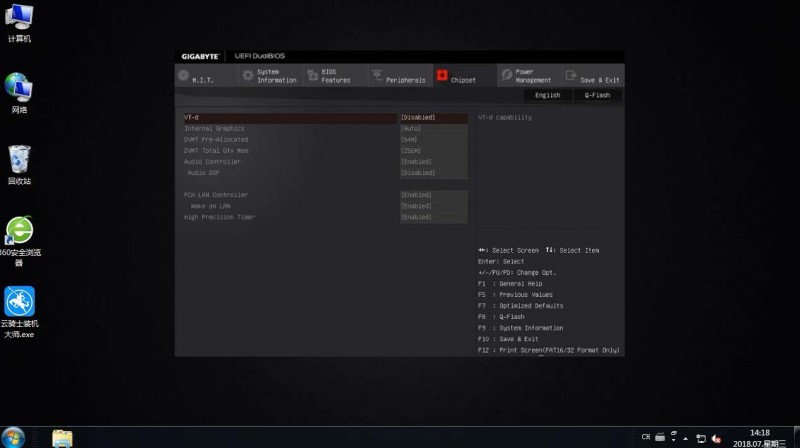Show hidden tray icons arrow
The height and width of the screenshot is (448, 800).
[x=686, y=438]
